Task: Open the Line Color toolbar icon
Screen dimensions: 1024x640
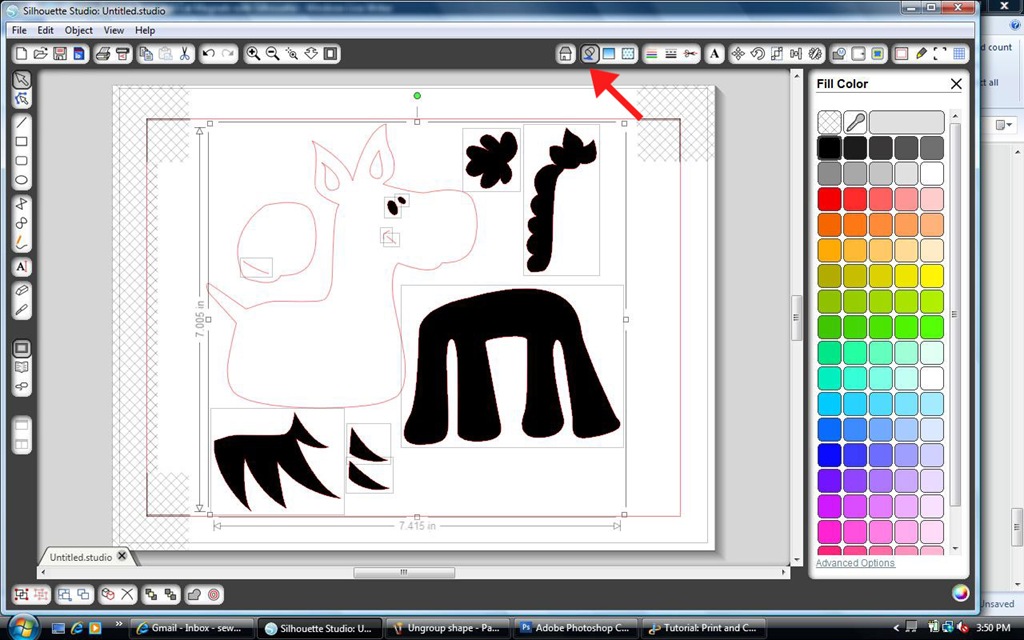Action: (651, 54)
